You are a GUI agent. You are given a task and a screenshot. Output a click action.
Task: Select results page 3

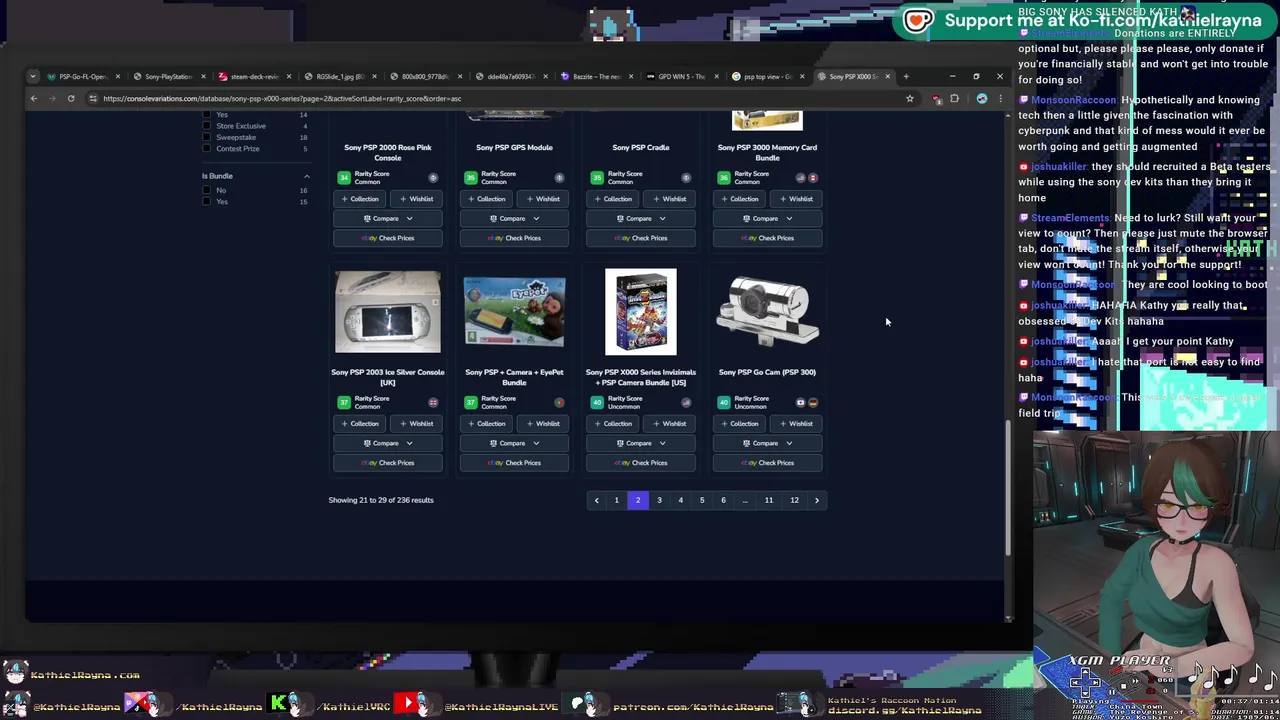(659, 500)
